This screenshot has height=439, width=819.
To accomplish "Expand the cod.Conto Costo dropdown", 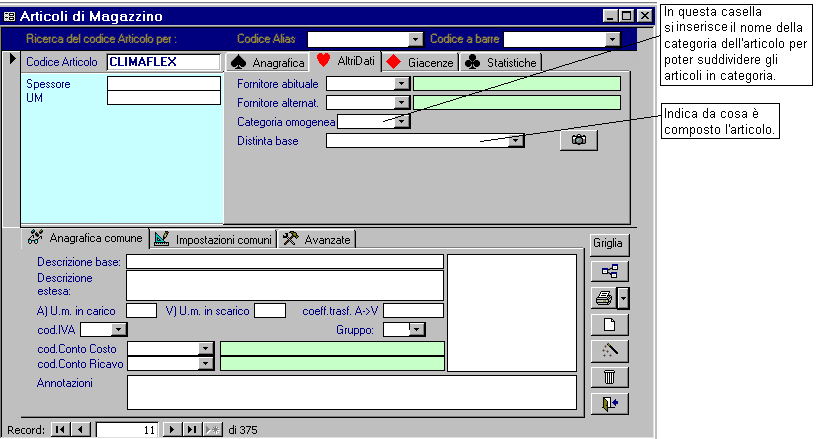I will point(205,349).
